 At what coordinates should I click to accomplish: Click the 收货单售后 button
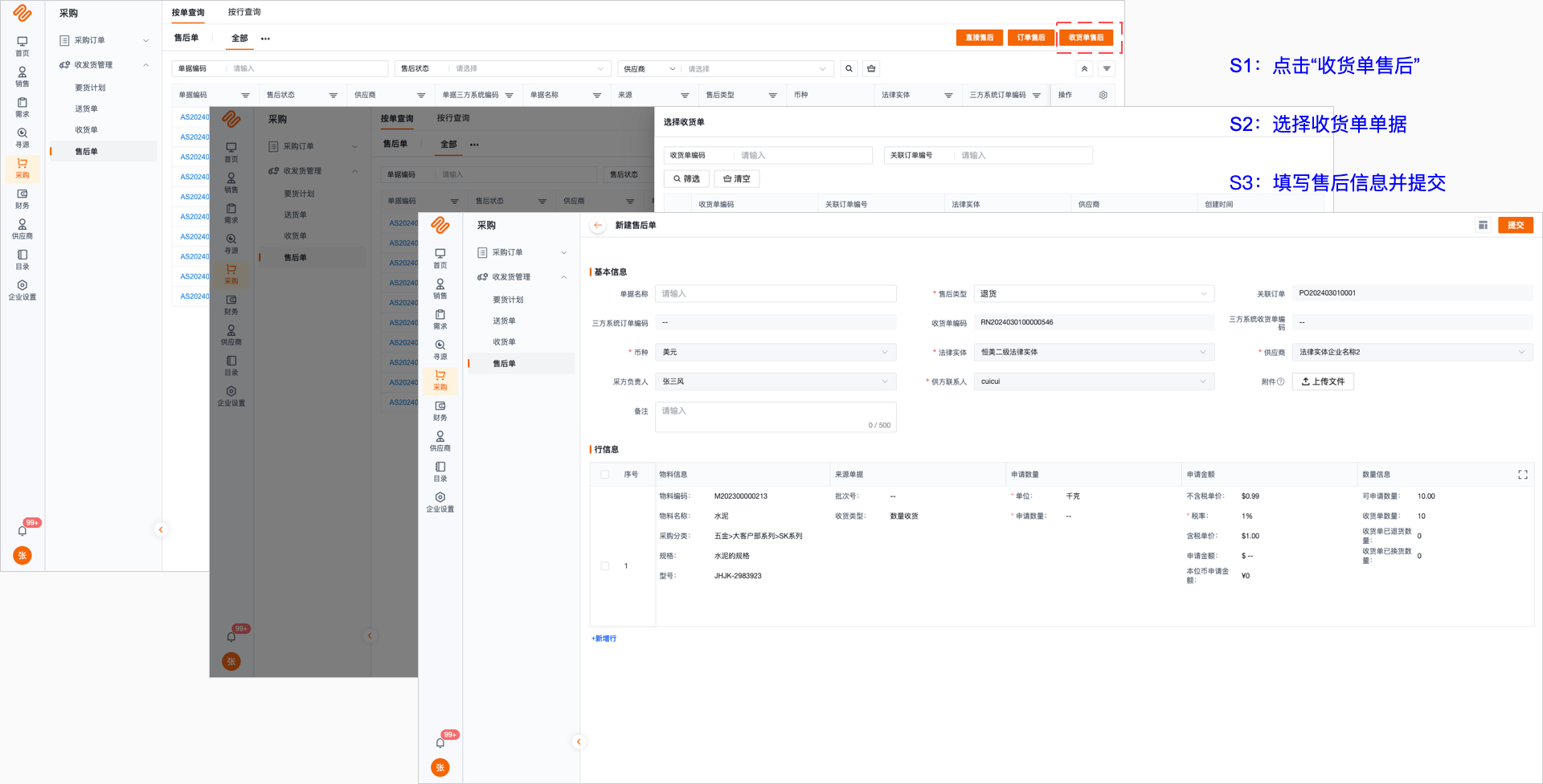pos(1086,38)
